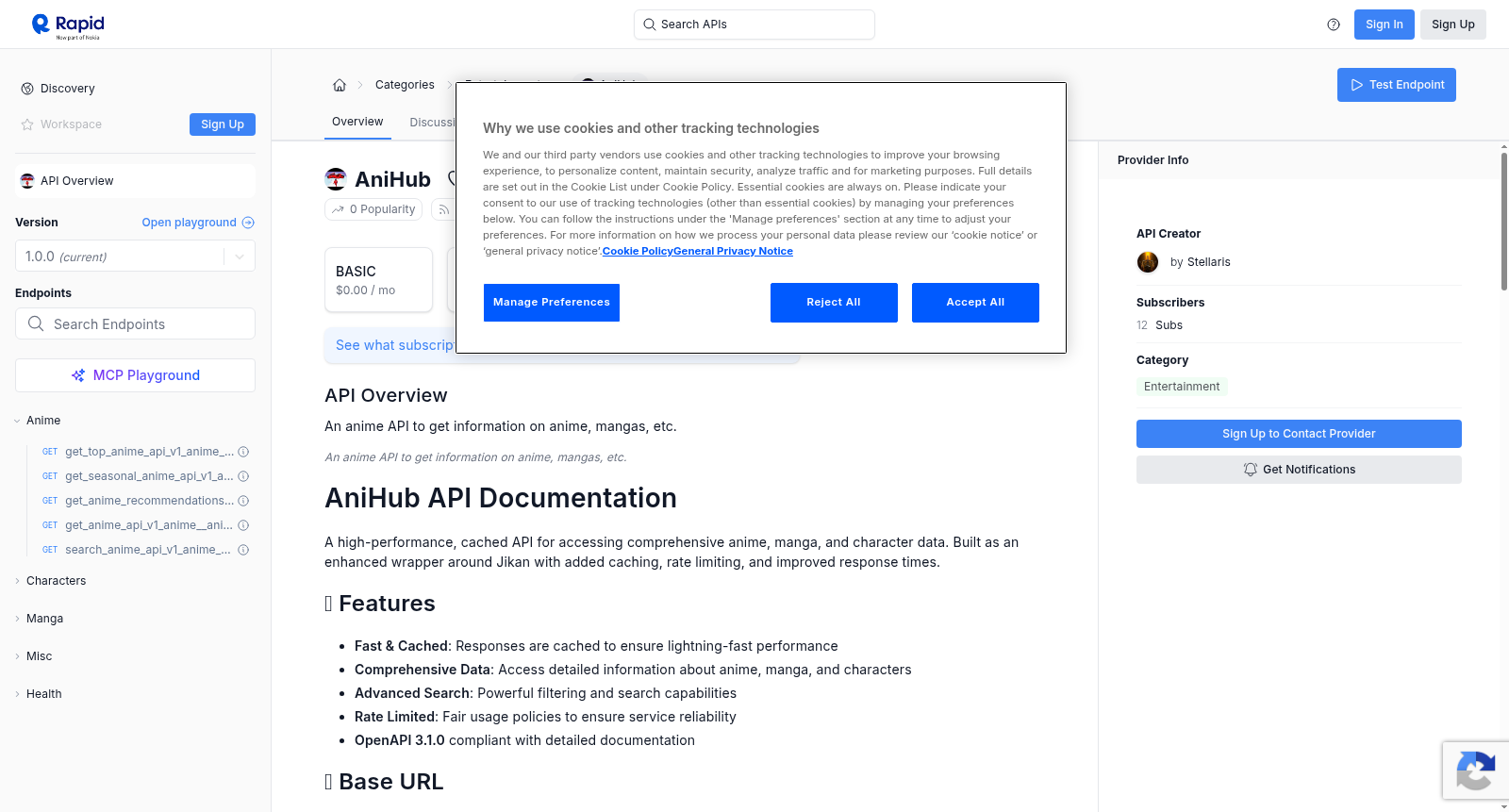Open the Categories breadcrumb
The width and height of the screenshot is (1509, 812).
tap(405, 85)
